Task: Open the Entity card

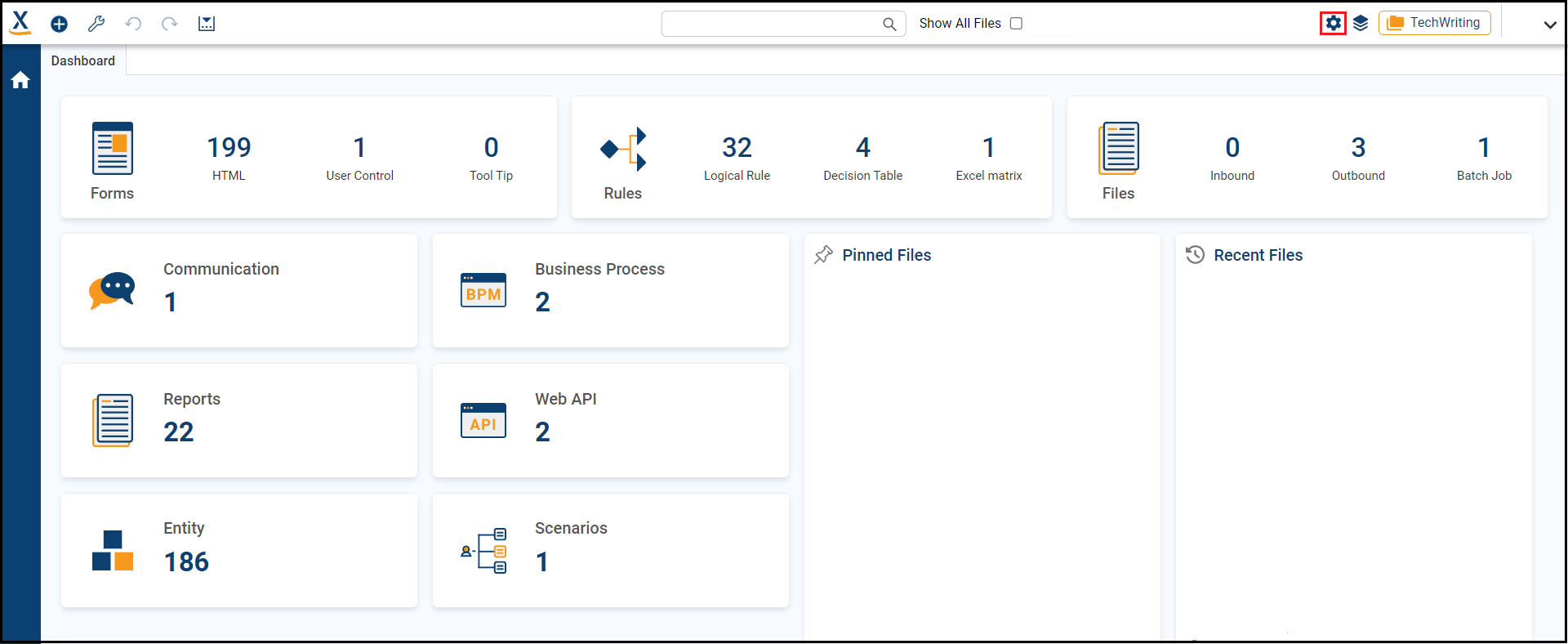Action: [239, 550]
